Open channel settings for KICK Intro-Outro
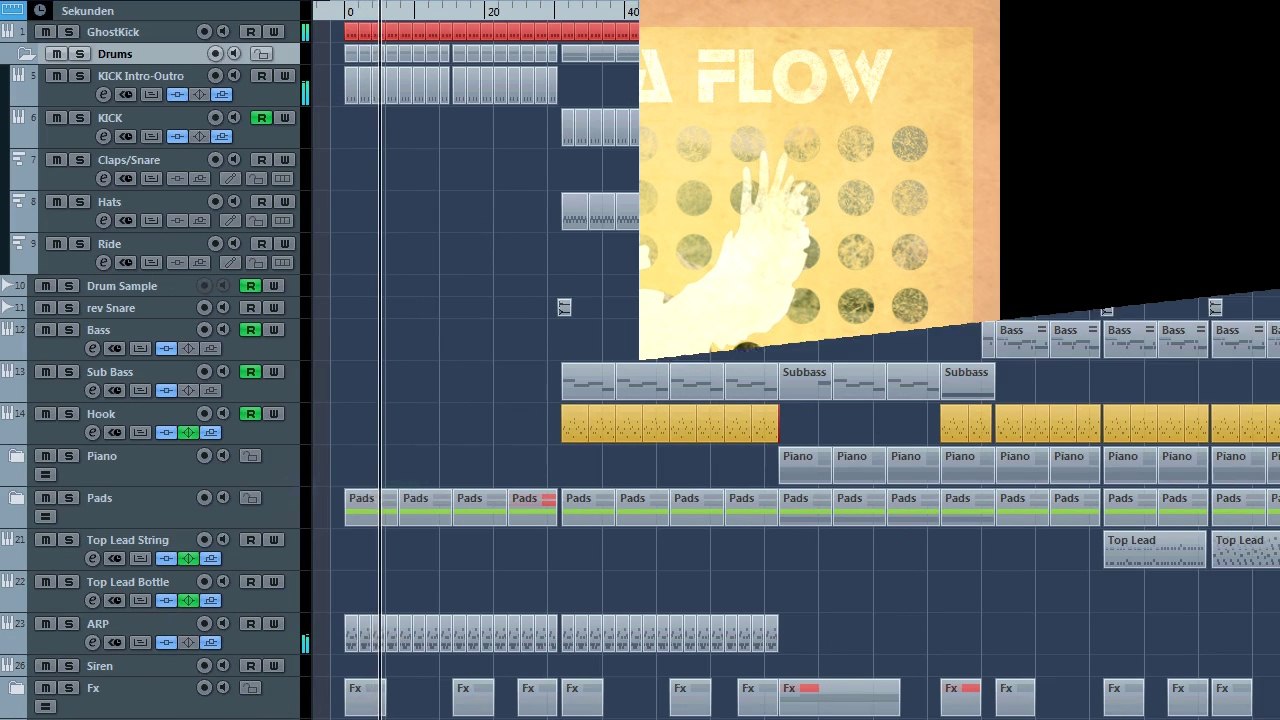Image resolution: width=1280 pixels, height=720 pixels. pyautogui.click(x=103, y=95)
